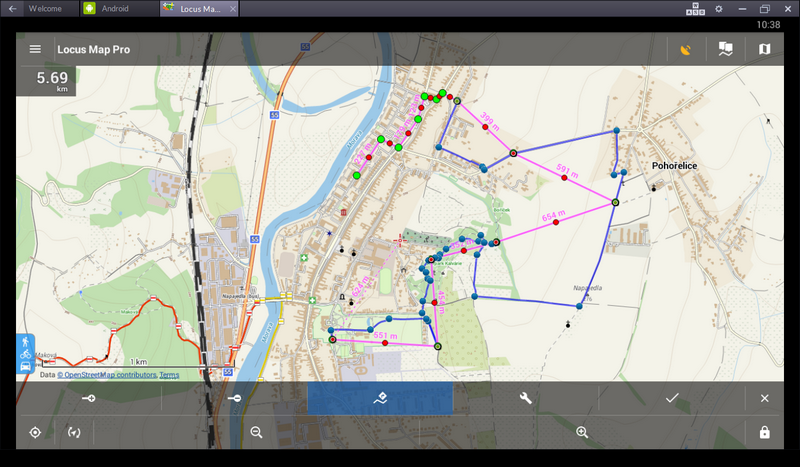
Task: Tap the red midpoint on 551 m segment
Action: tap(385, 343)
